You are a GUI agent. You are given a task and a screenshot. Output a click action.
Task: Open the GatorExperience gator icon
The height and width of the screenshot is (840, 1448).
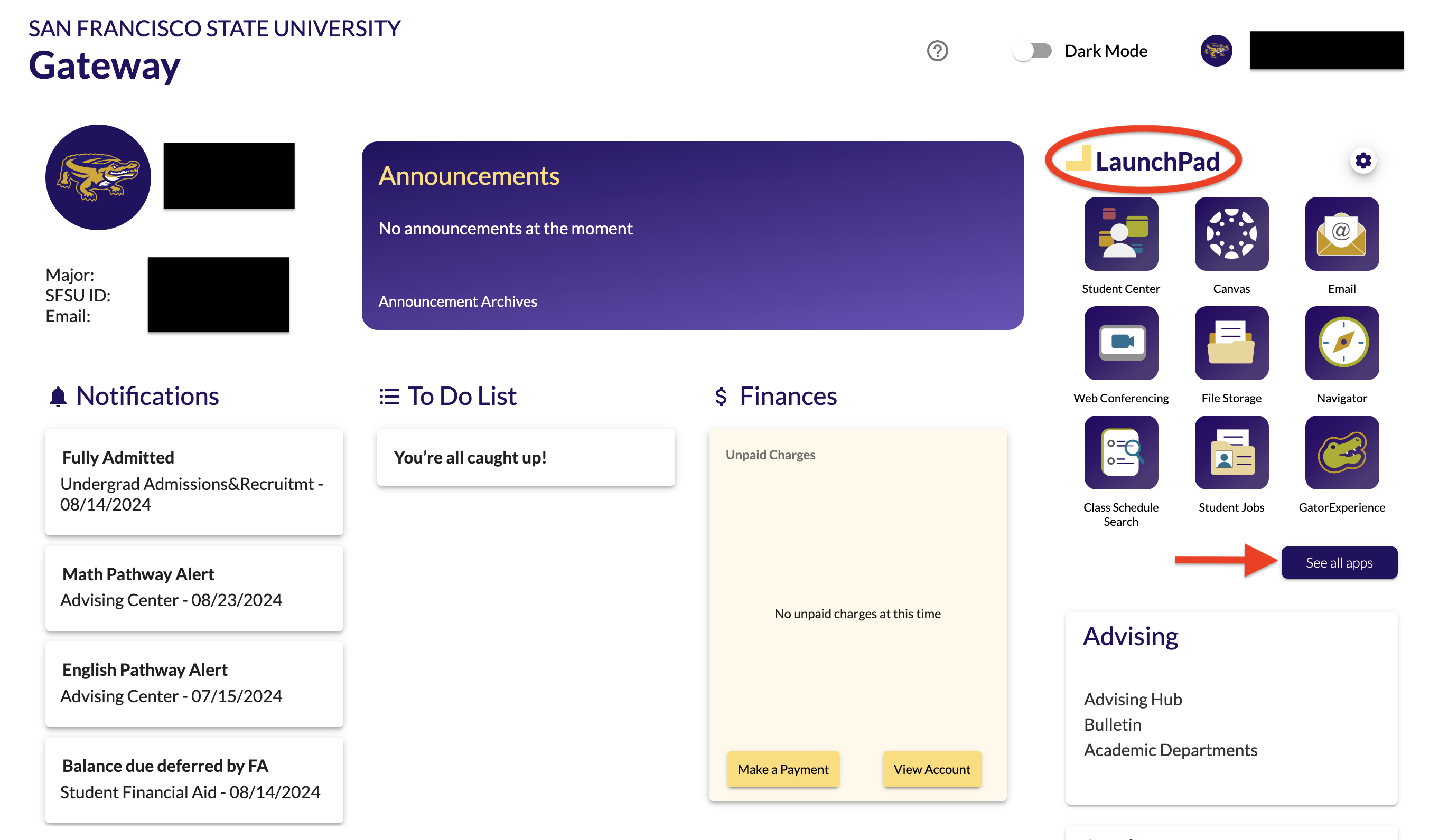pos(1341,452)
